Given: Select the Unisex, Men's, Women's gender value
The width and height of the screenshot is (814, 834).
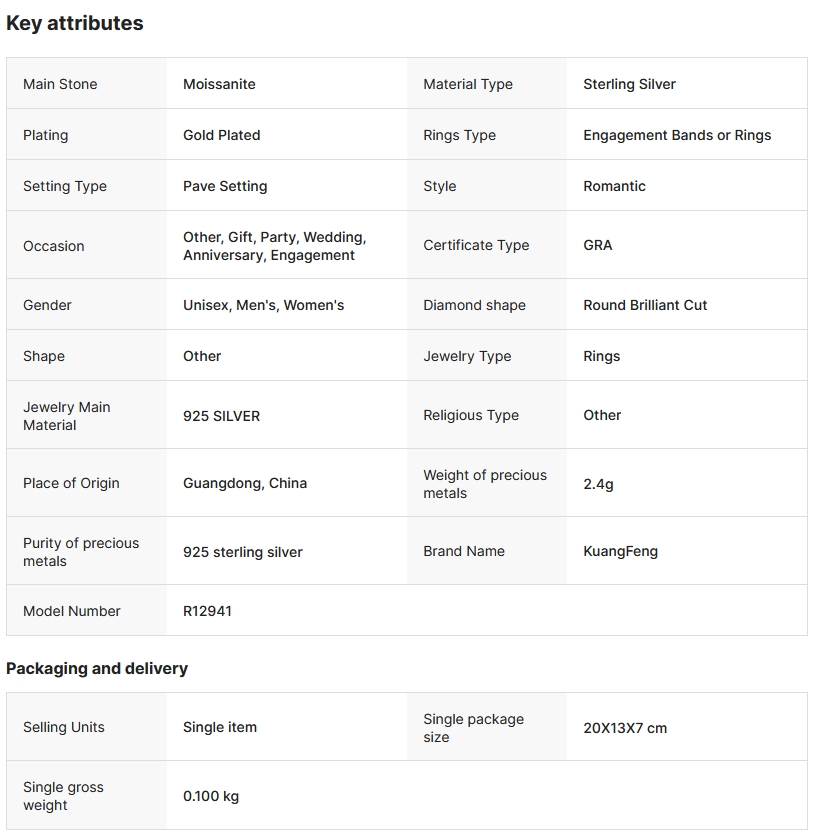Looking at the screenshot, I should coord(263,305).
